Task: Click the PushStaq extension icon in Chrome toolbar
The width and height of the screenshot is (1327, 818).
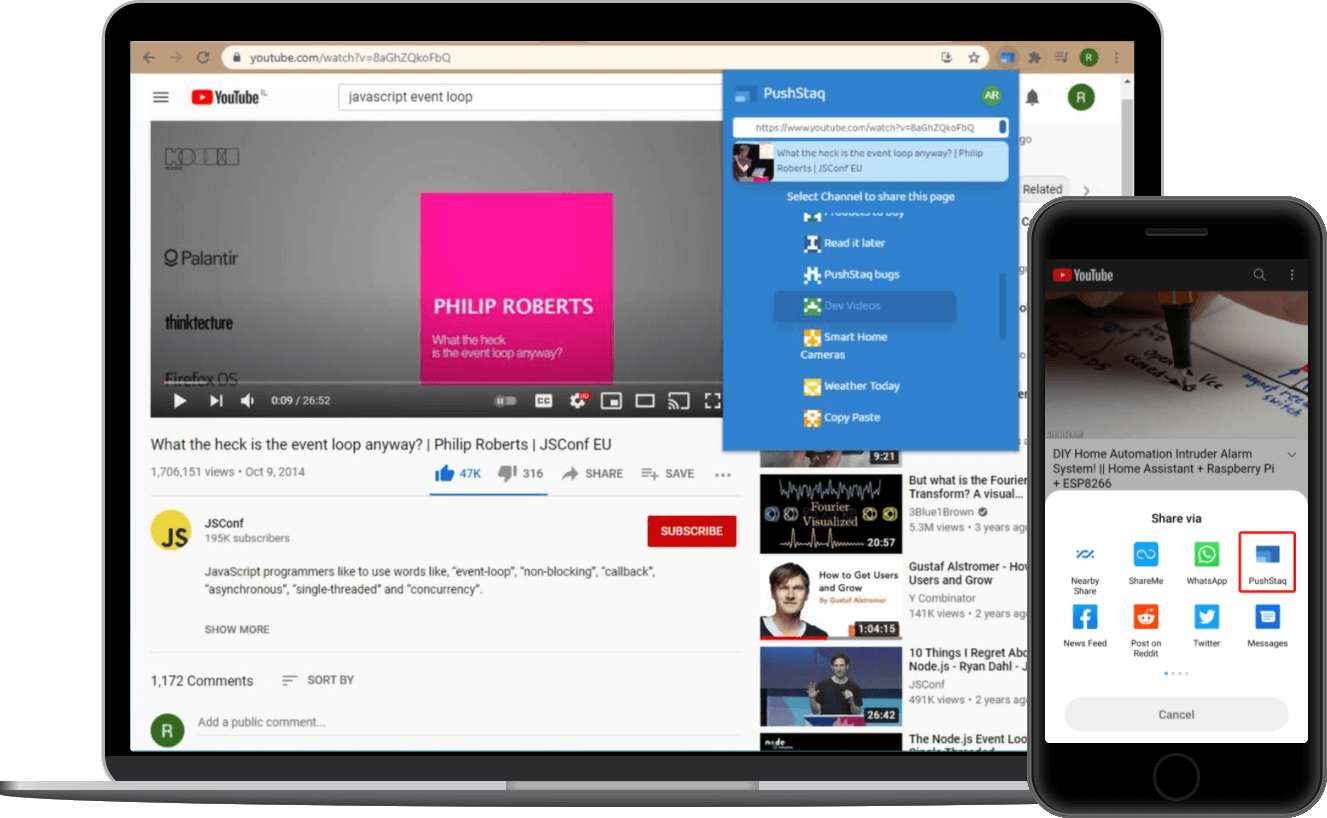Action: pyautogui.click(x=1009, y=57)
